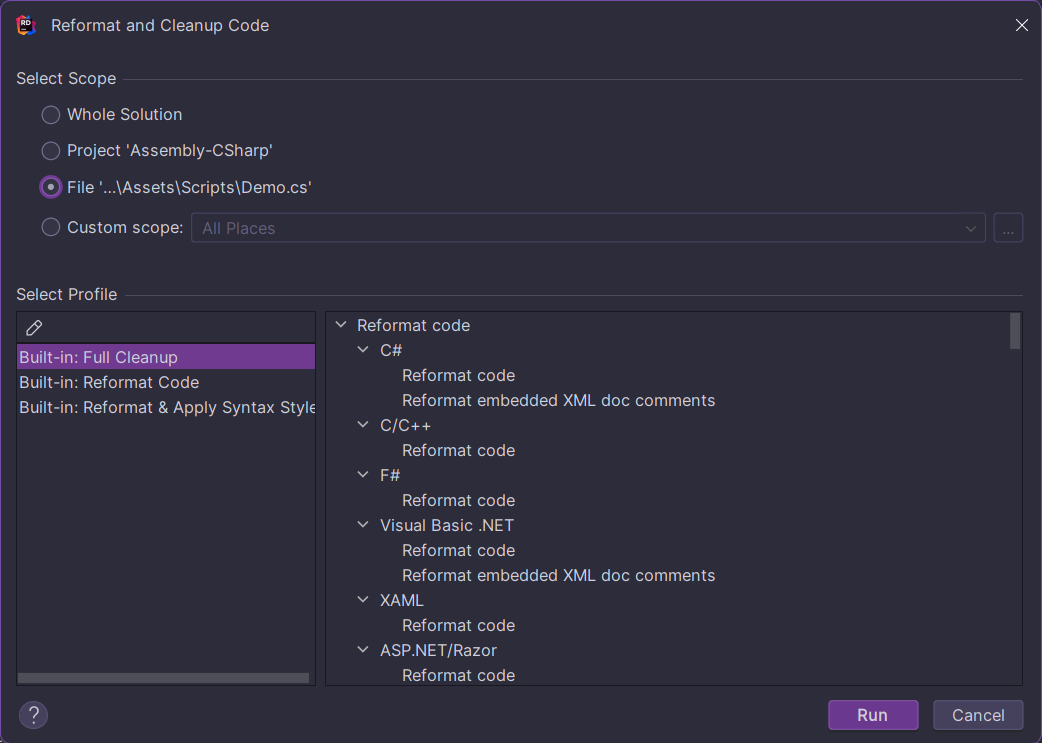The width and height of the screenshot is (1042, 743).
Task: Select 'Reformat code' under C/C++
Action: [x=459, y=450]
